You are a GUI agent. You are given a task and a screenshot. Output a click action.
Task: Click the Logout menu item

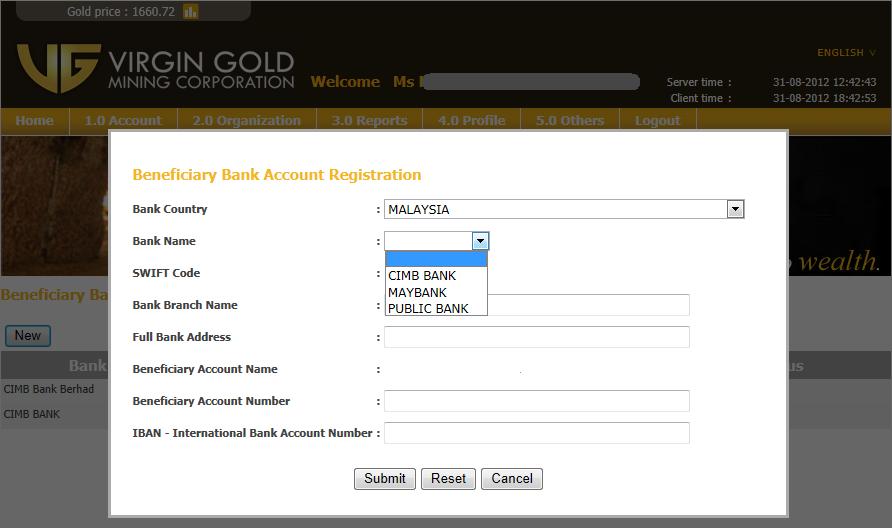click(x=657, y=121)
